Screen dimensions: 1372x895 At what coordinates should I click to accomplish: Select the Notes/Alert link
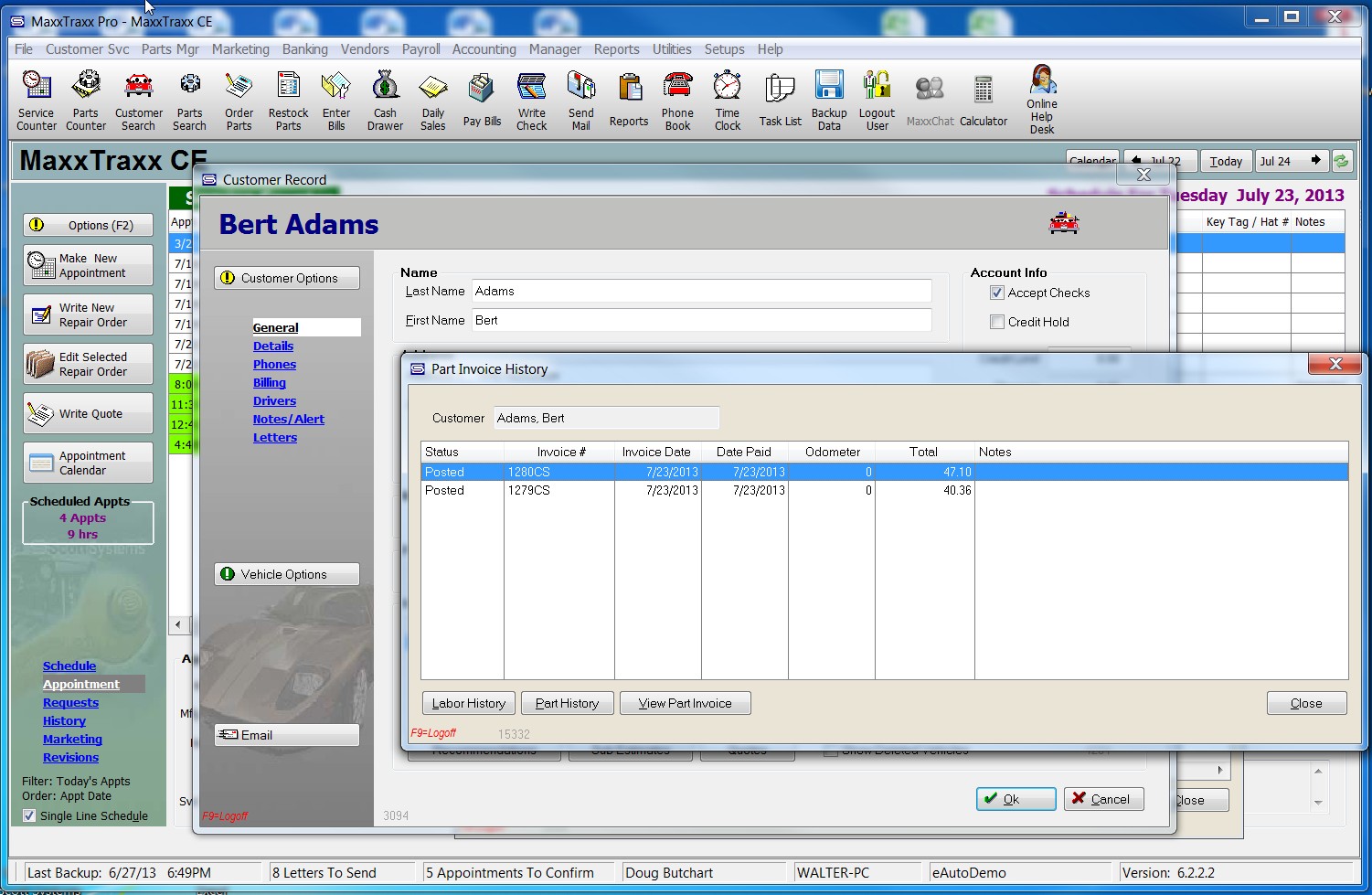289,419
